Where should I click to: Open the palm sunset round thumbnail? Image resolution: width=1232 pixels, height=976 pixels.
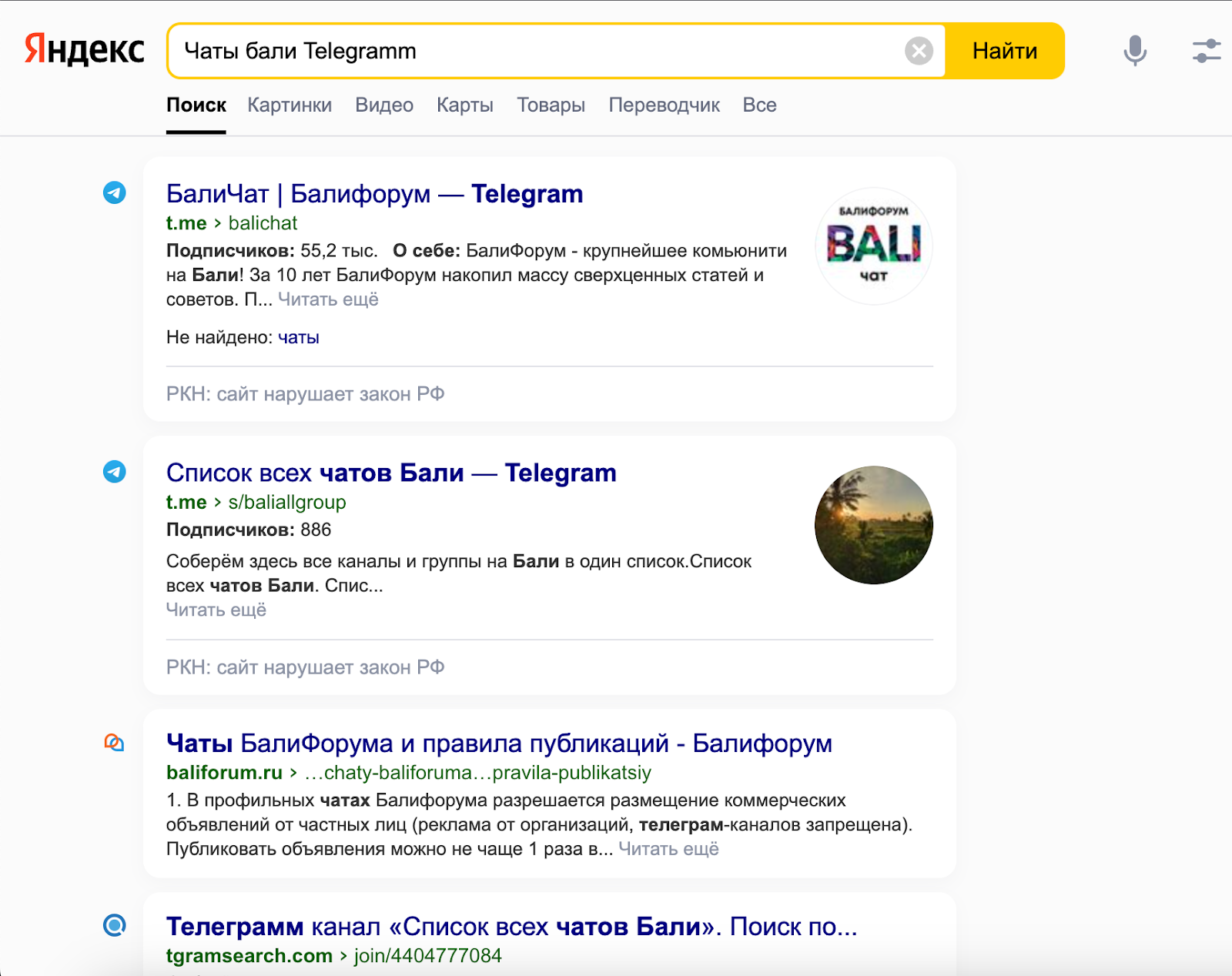[x=874, y=525]
